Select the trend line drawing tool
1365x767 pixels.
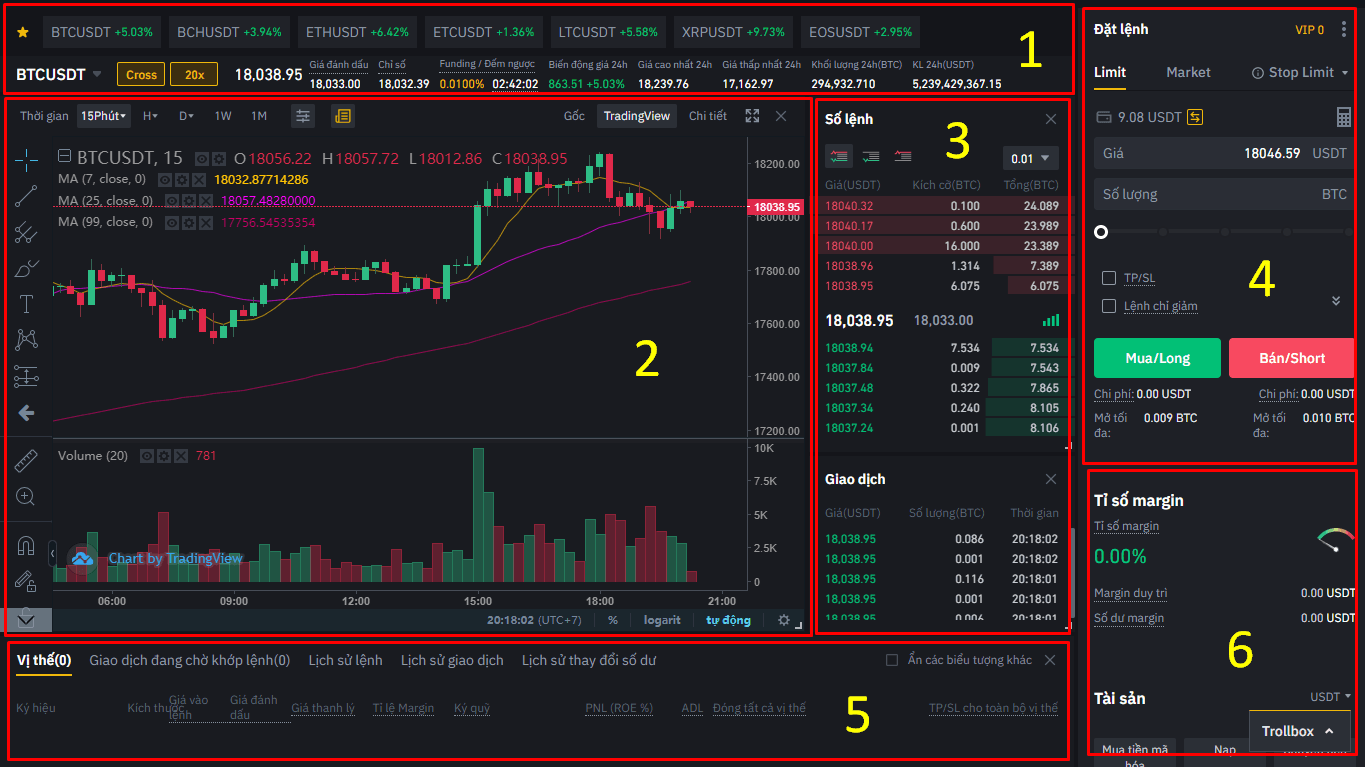(x=26, y=196)
